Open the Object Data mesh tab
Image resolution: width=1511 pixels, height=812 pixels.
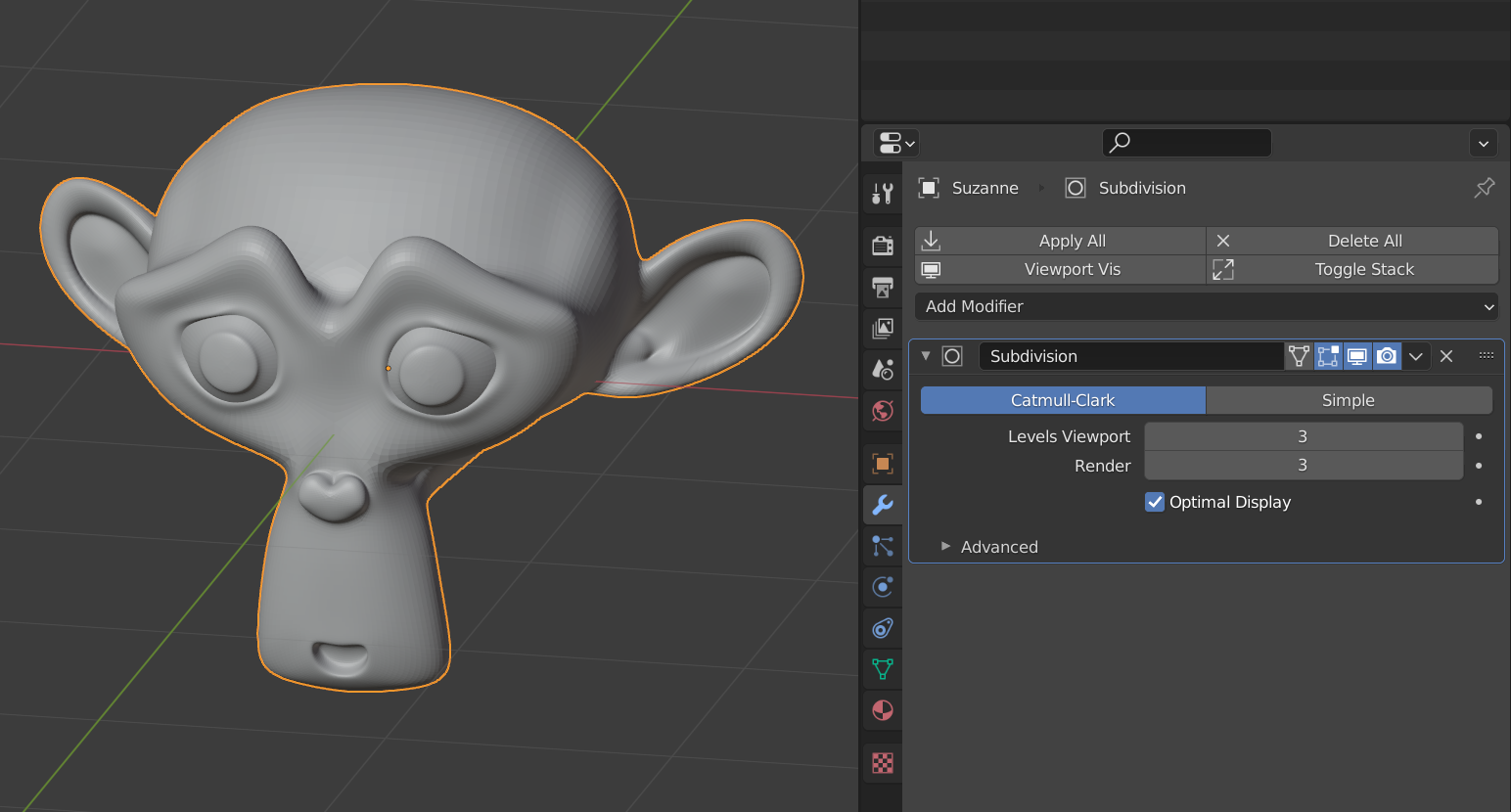pyautogui.click(x=883, y=669)
